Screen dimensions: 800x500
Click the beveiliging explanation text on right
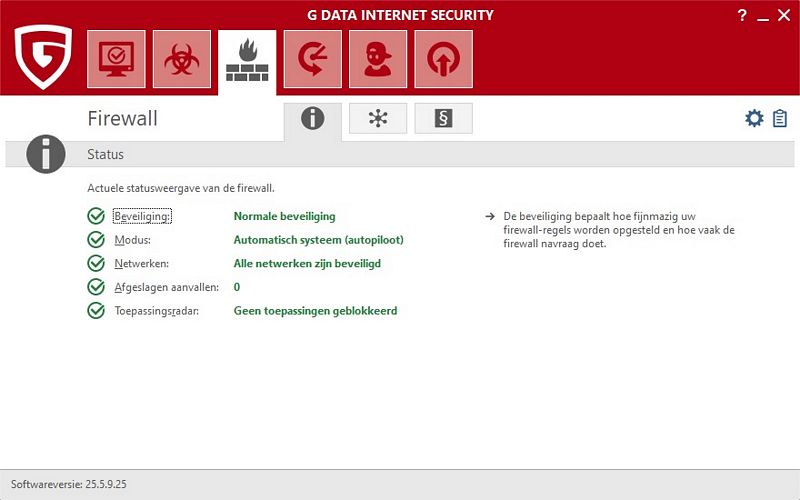pyautogui.click(x=619, y=230)
